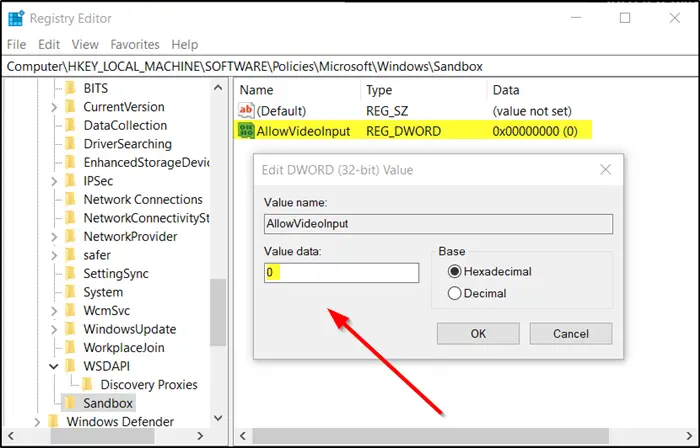Click the Value data field

point(342,273)
